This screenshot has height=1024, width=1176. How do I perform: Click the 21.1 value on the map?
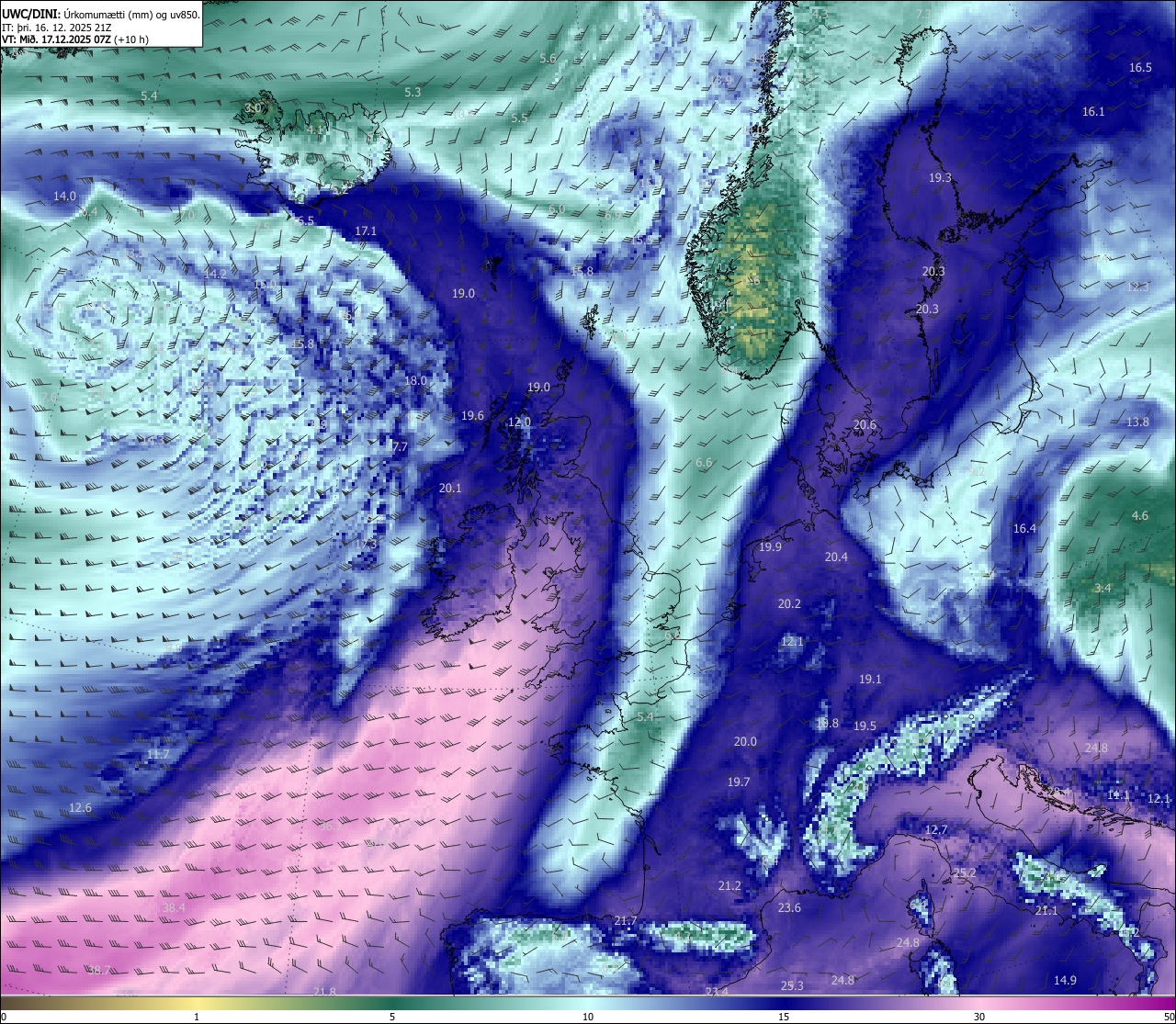1046,911
